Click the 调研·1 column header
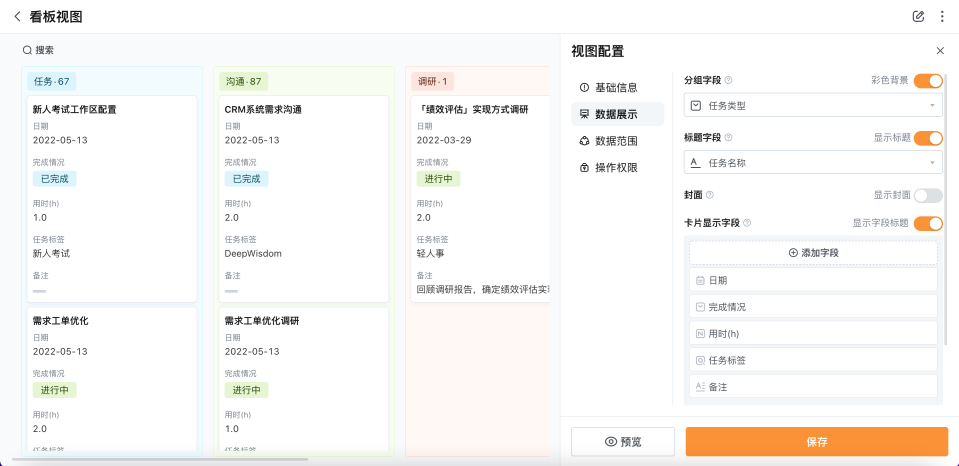The image size is (959, 466). [x=432, y=81]
